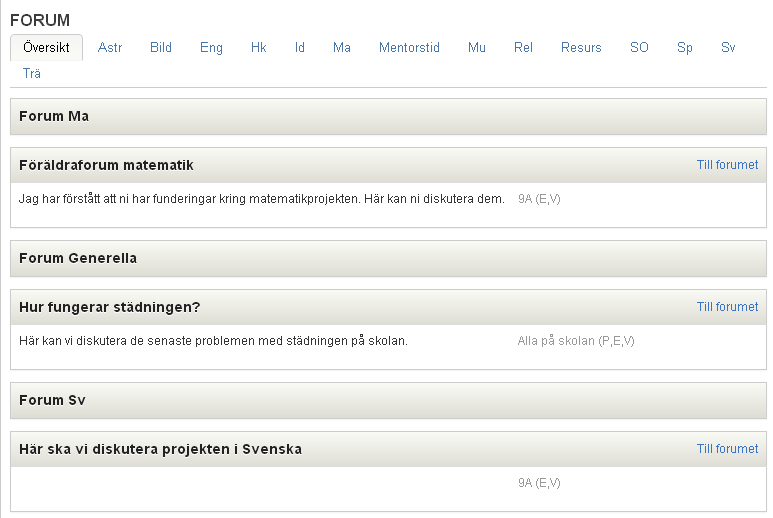Switch to the SO tab
773x518 pixels.
639,48
